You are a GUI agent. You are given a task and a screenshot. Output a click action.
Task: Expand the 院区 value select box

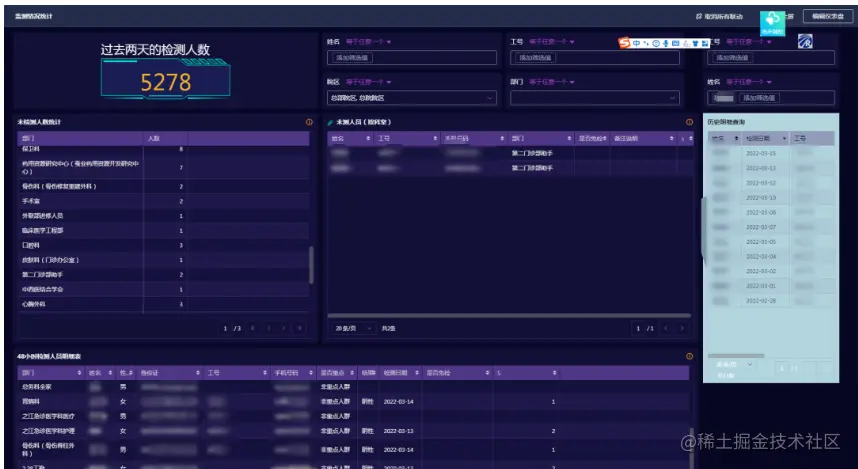(412, 98)
